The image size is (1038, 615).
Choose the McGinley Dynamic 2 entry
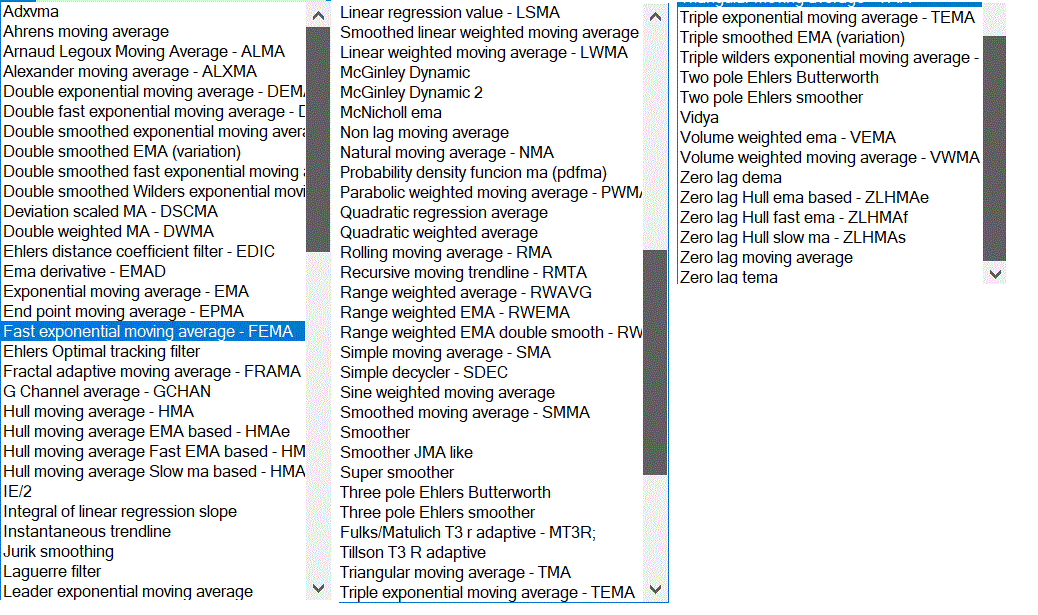point(411,92)
